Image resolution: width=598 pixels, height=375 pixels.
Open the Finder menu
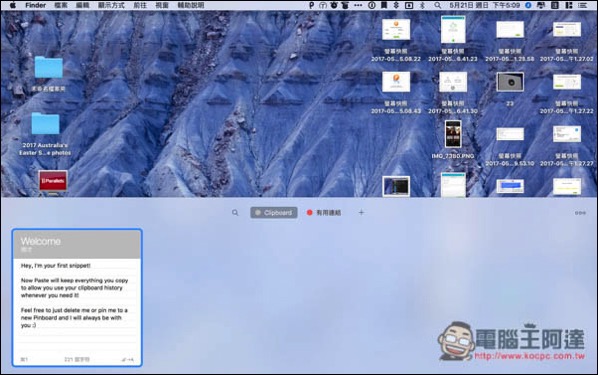[35, 5]
